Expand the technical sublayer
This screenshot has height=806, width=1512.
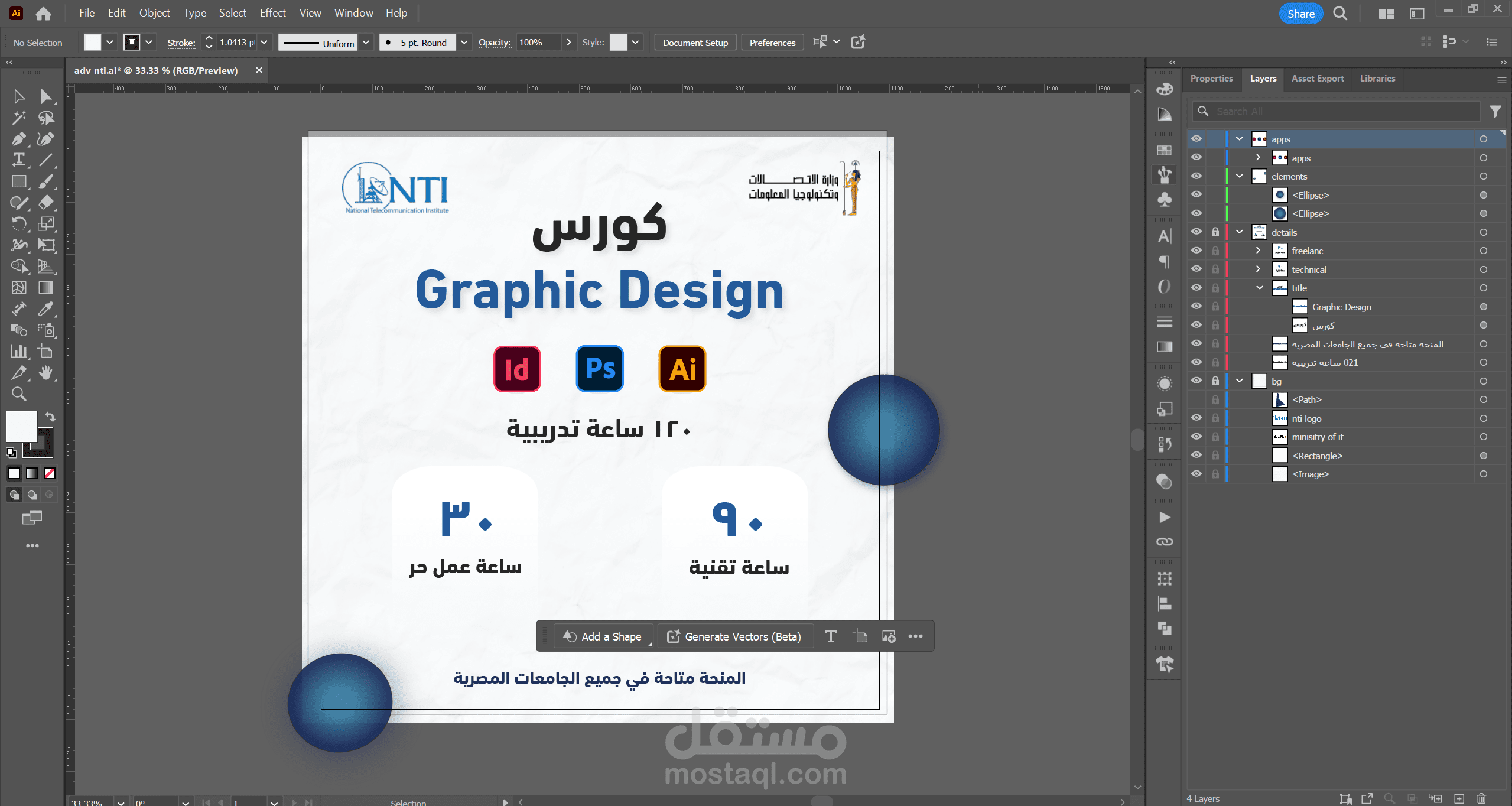[x=1259, y=269]
